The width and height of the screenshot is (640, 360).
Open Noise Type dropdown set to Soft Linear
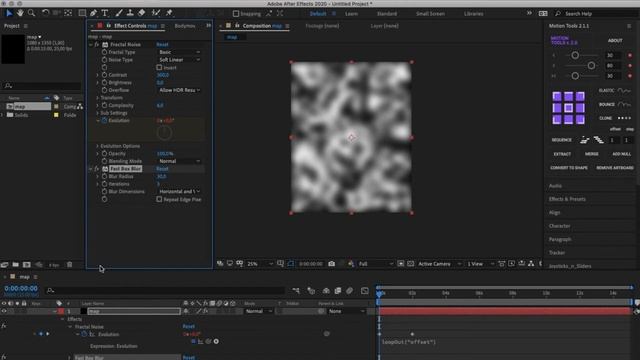click(179, 60)
